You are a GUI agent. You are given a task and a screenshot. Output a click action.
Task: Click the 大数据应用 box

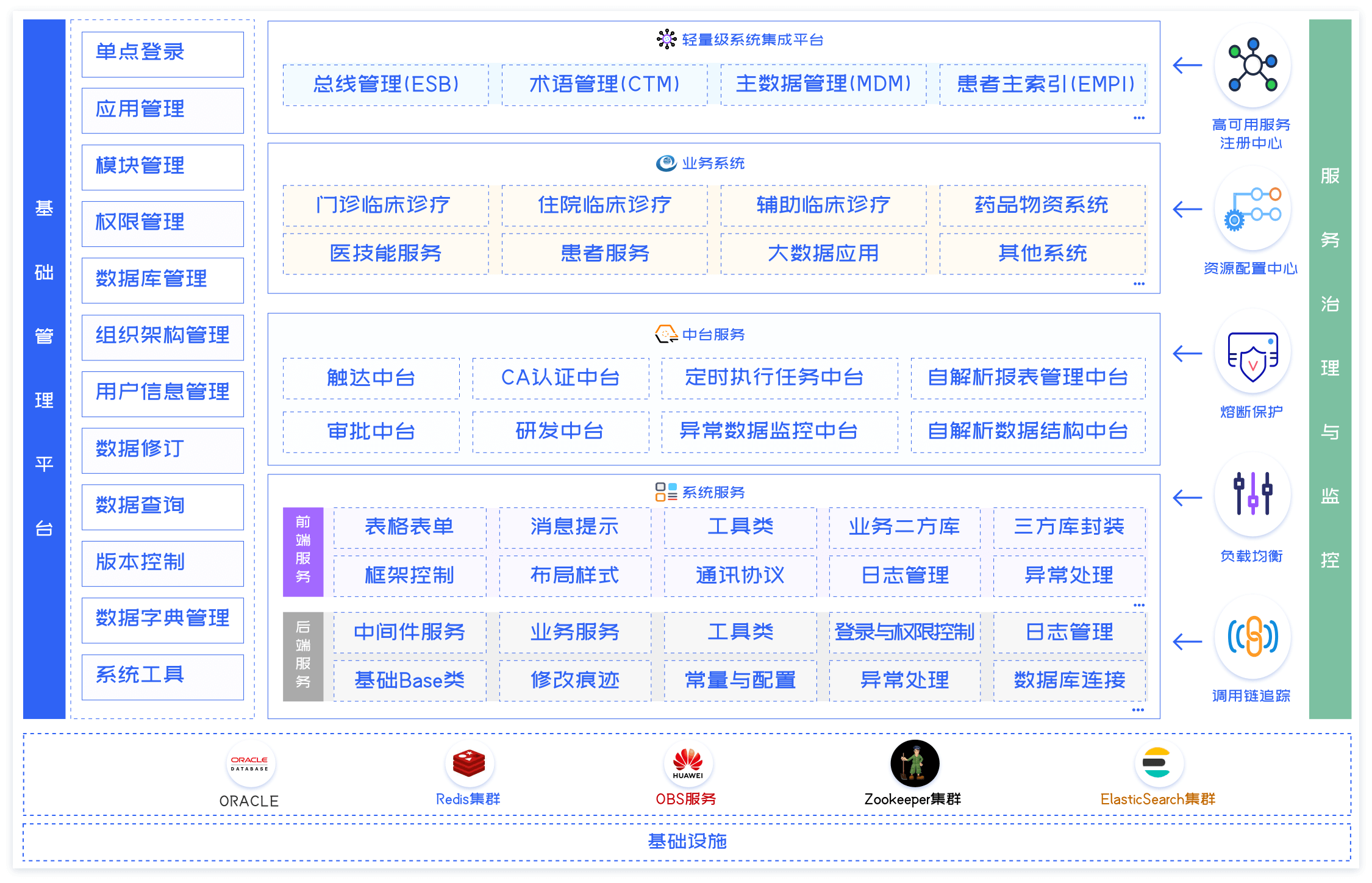(824, 254)
